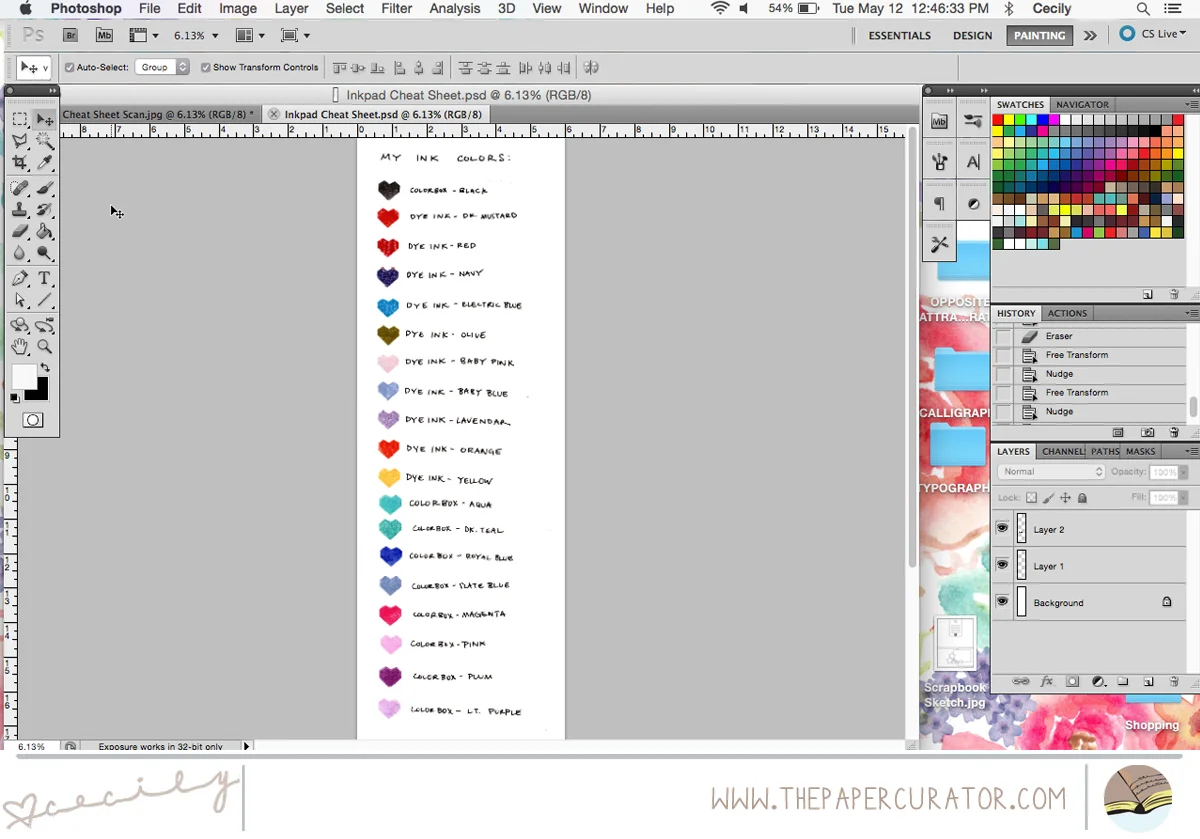The height and width of the screenshot is (839, 1200).
Task: Open the Analysis menu
Action: coord(455,8)
